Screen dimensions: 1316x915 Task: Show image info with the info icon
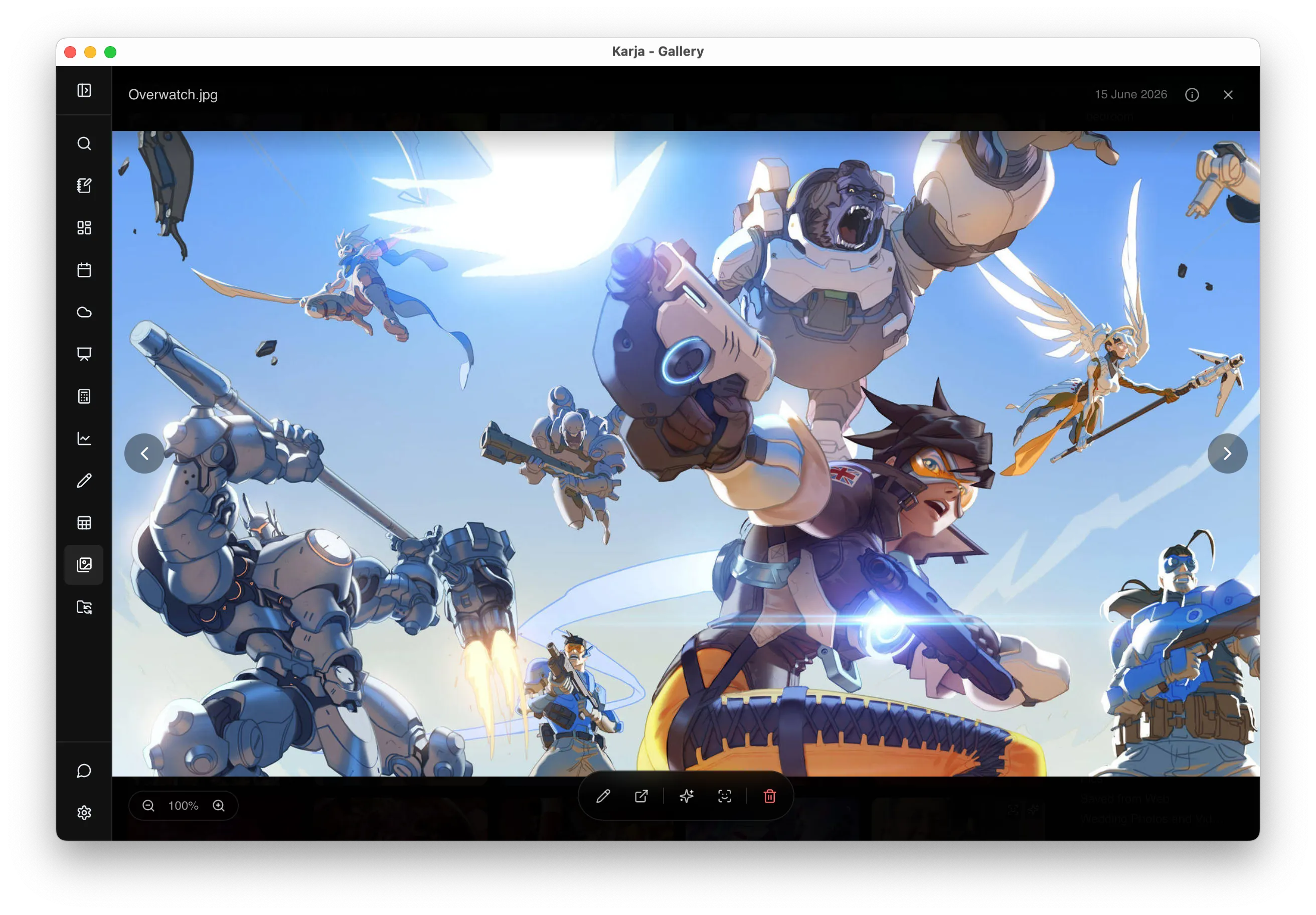click(1192, 95)
